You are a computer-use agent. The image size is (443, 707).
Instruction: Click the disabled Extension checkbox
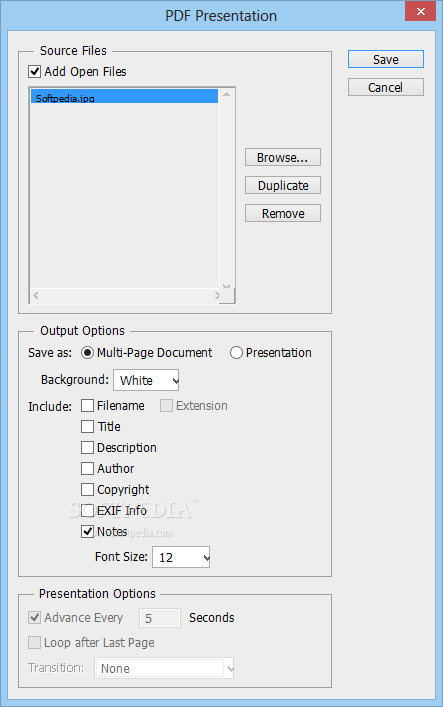[x=166, y=406]
